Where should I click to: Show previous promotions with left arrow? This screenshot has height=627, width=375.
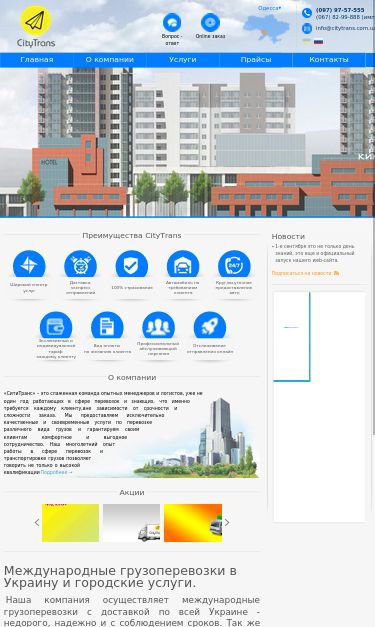click(x=37, y=523)
